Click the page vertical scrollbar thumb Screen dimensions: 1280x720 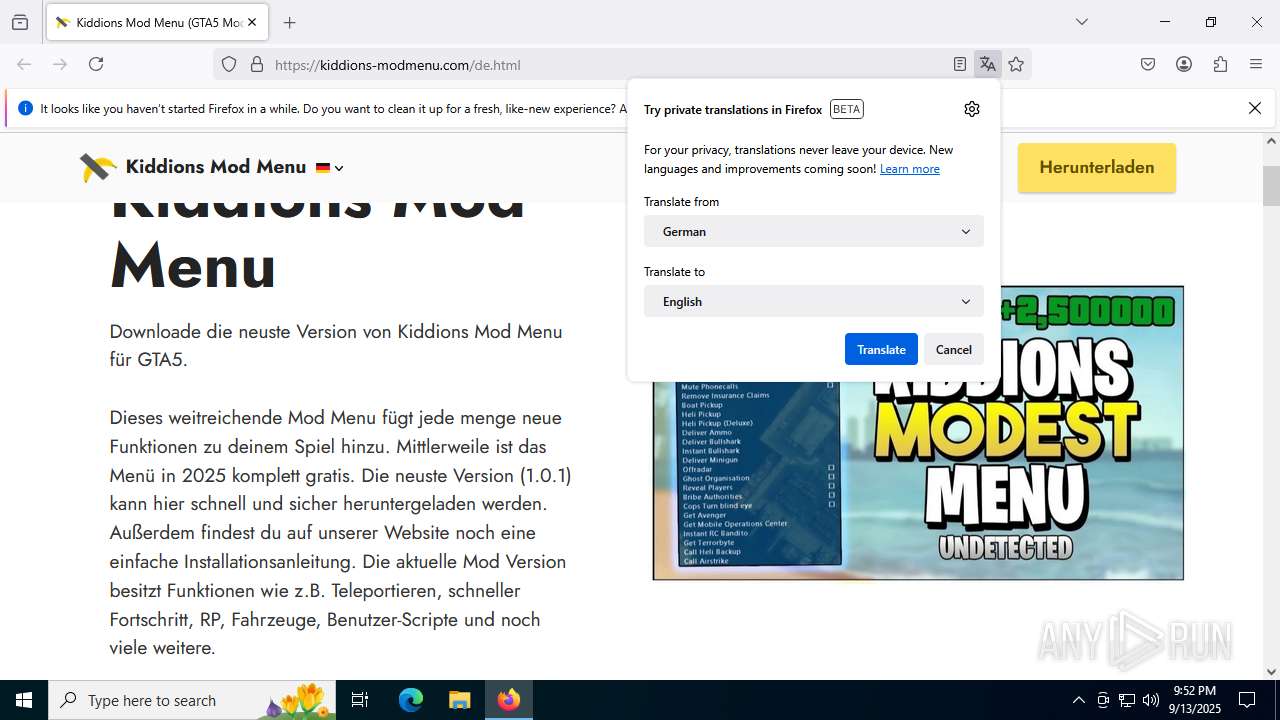click(1271, 185)
